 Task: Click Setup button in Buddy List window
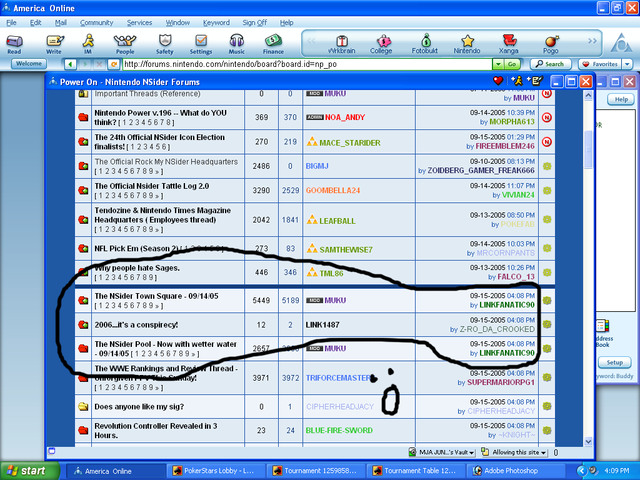coord(614,362)
